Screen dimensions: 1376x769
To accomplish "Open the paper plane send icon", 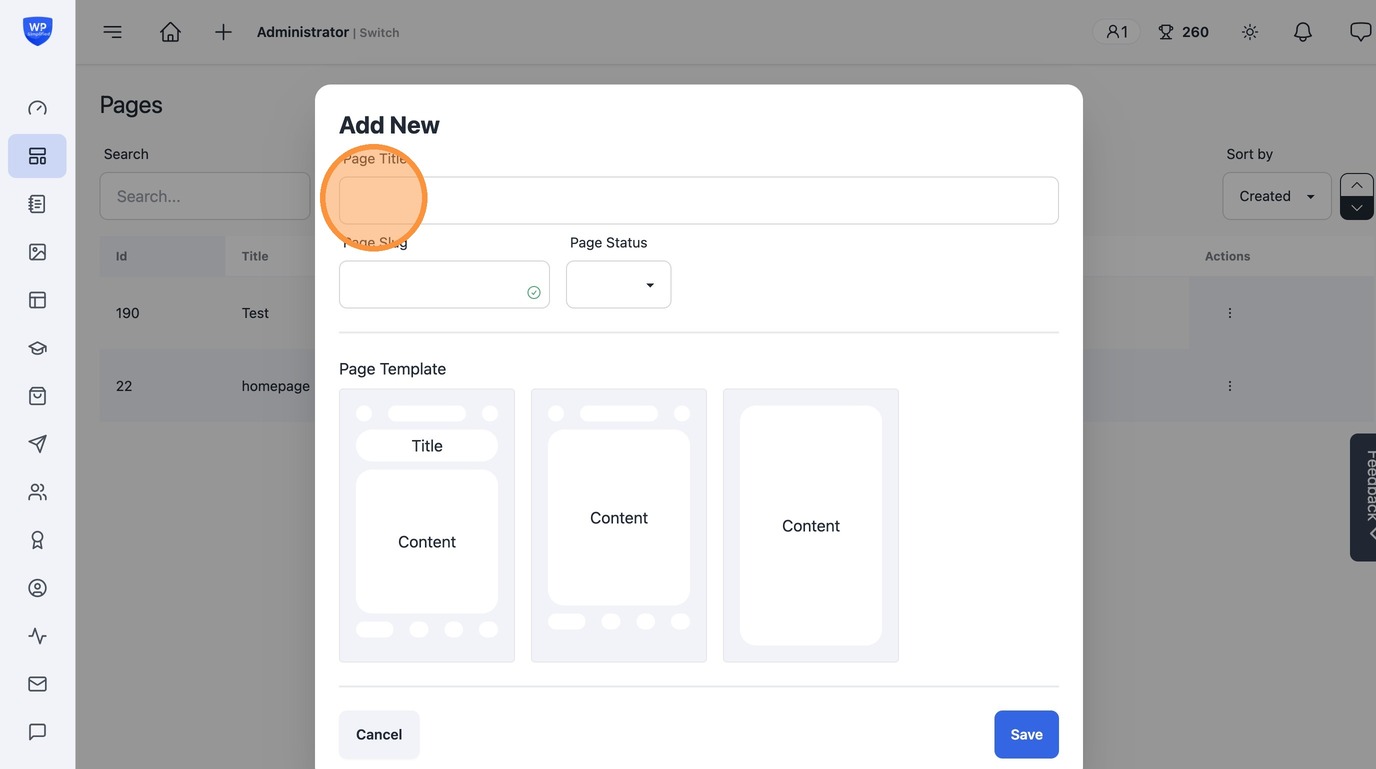I will pos(37,444).
